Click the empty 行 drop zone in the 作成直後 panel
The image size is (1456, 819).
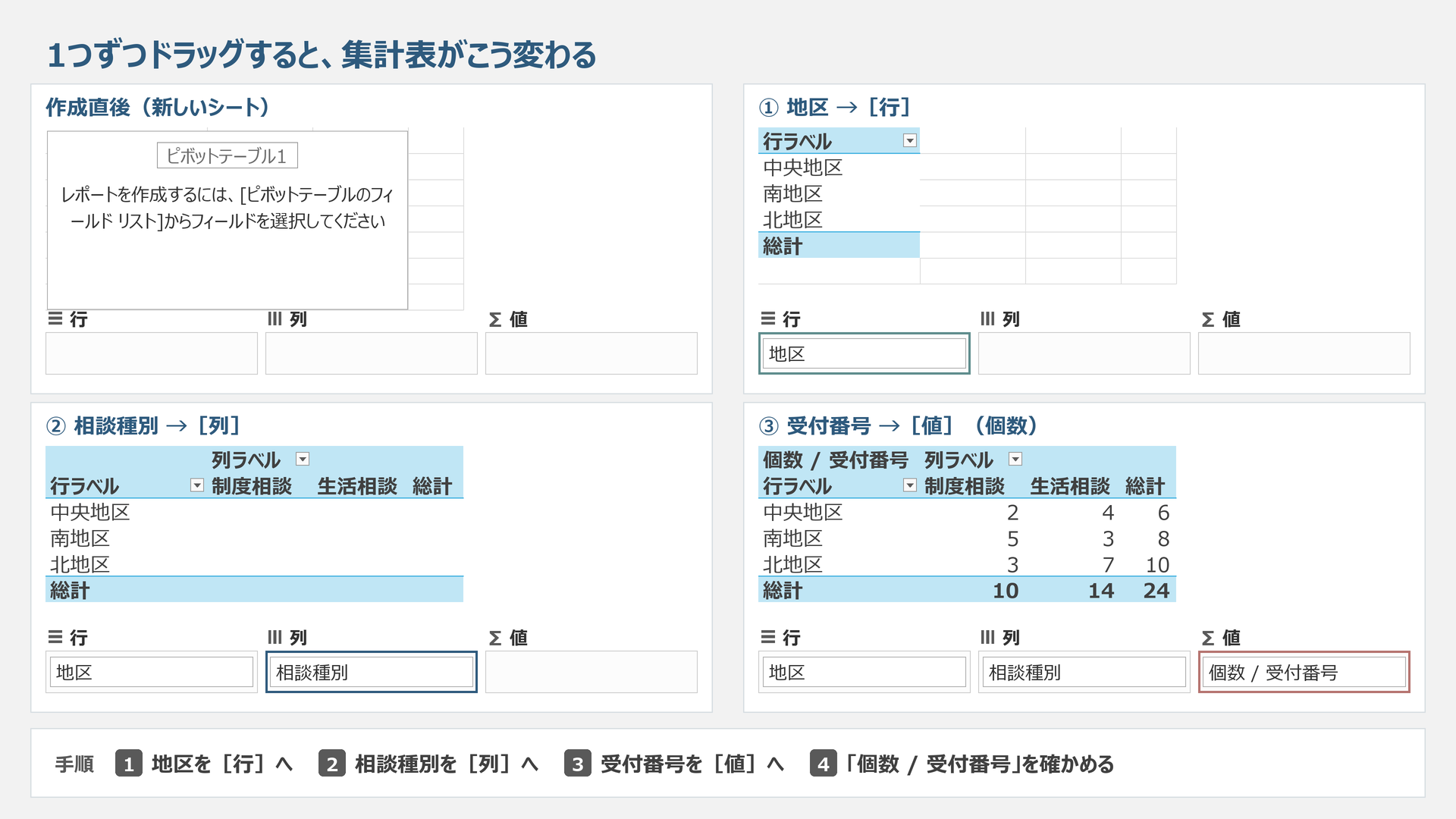point(152,353)
